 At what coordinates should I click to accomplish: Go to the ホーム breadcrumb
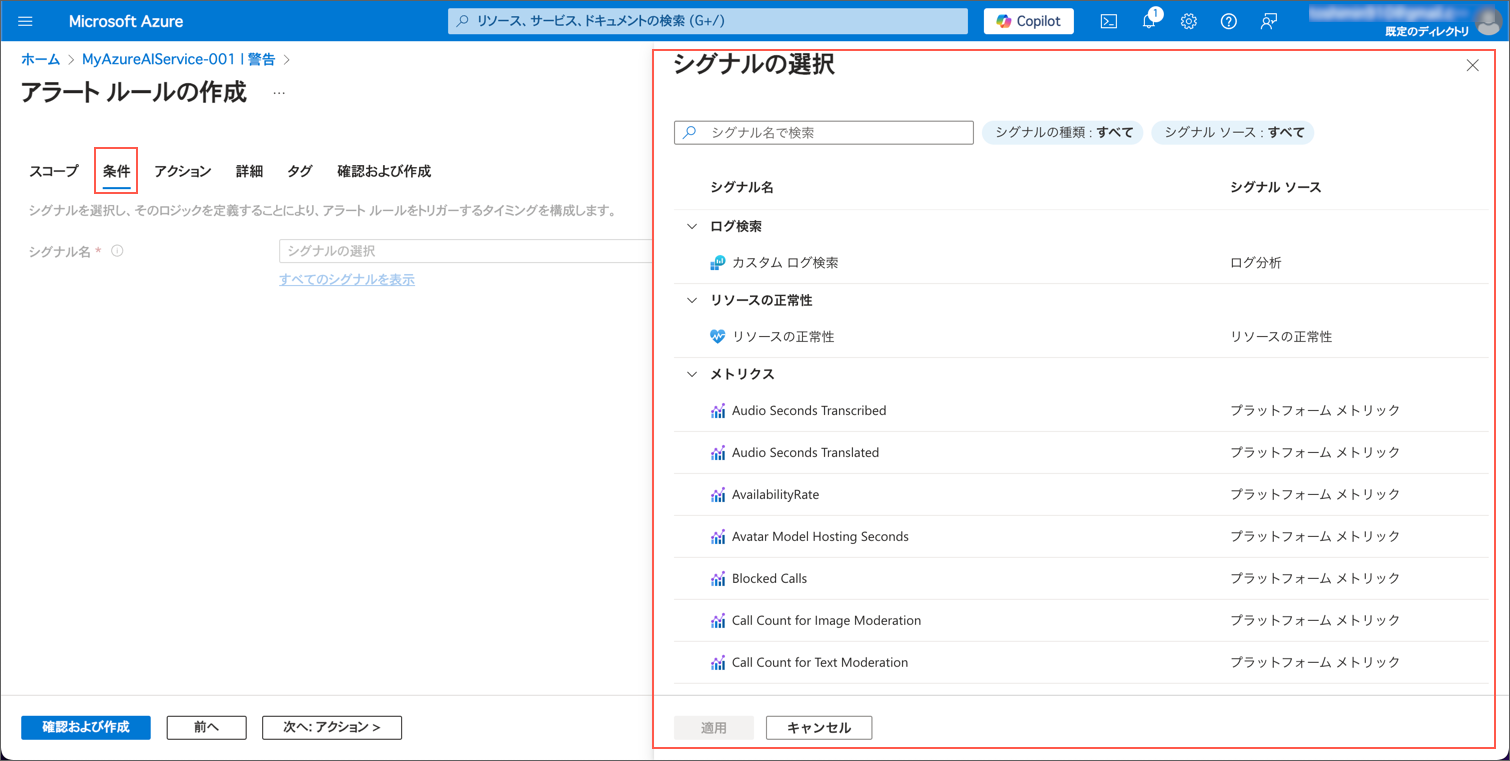coord(40,60)
